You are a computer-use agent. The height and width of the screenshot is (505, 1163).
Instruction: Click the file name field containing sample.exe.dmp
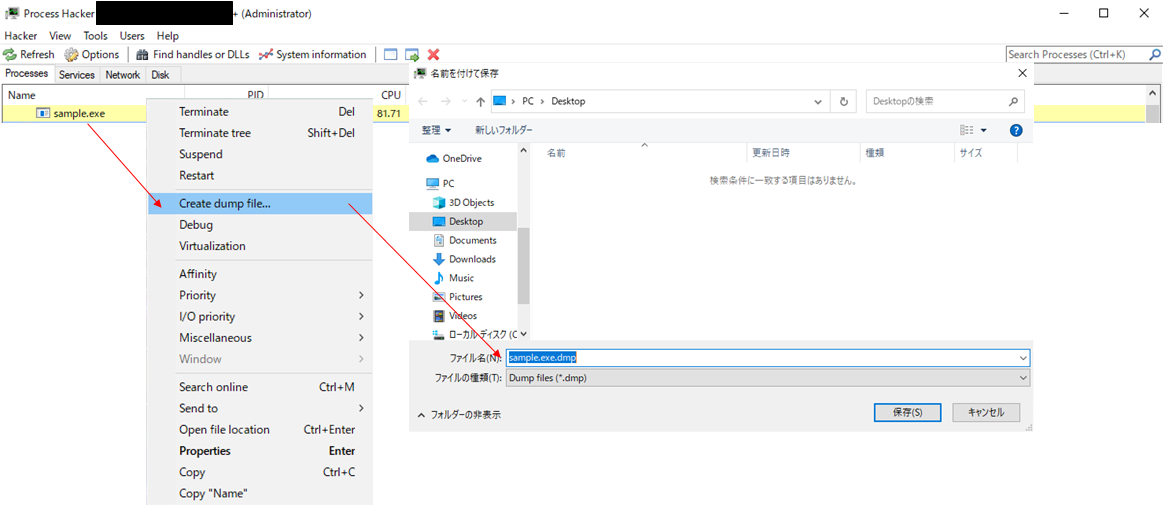(760, 357)
